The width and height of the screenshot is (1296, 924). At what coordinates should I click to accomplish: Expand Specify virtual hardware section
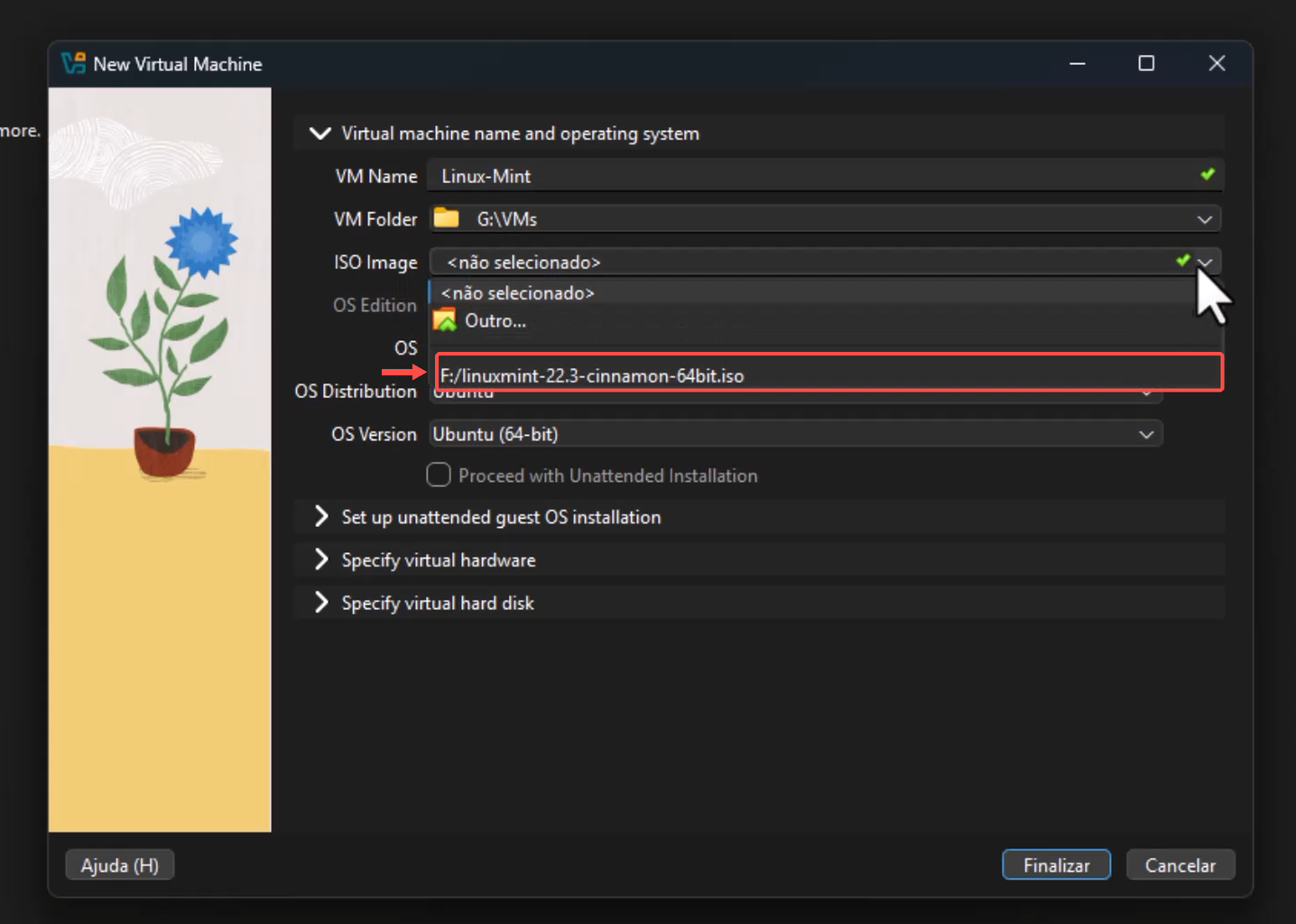pos(320,559)
